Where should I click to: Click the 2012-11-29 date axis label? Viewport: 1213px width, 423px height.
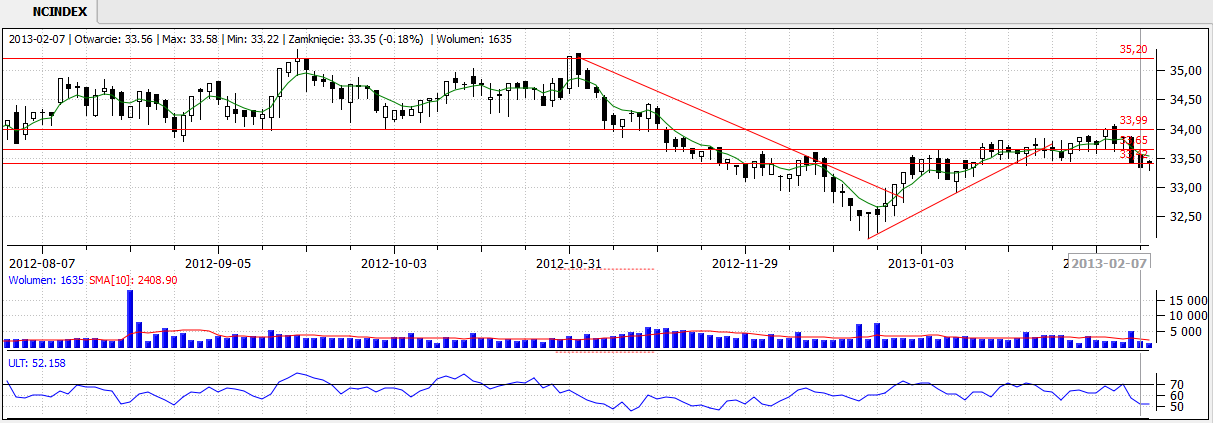pos(745,263)
